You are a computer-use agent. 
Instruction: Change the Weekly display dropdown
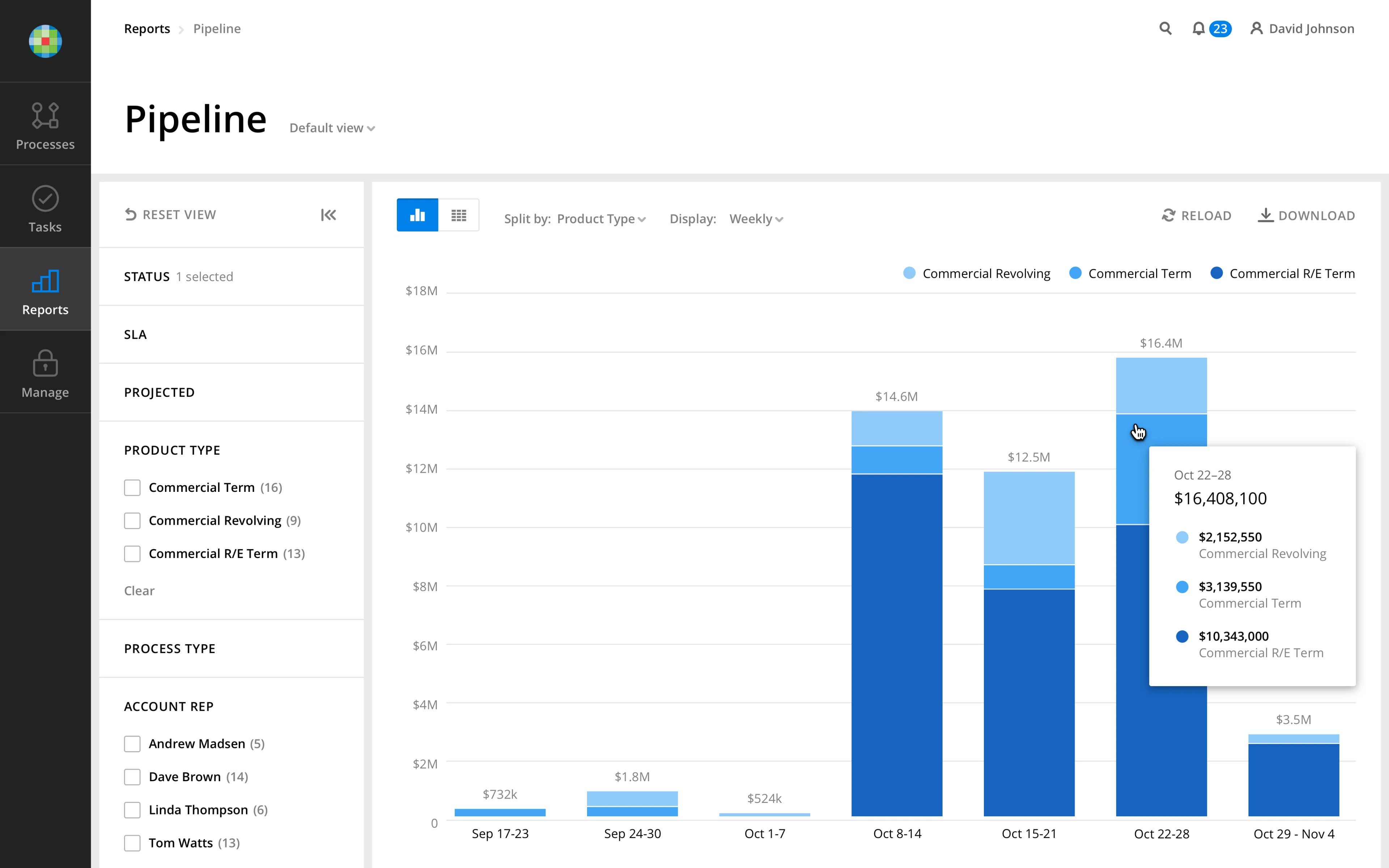(755, 219)
